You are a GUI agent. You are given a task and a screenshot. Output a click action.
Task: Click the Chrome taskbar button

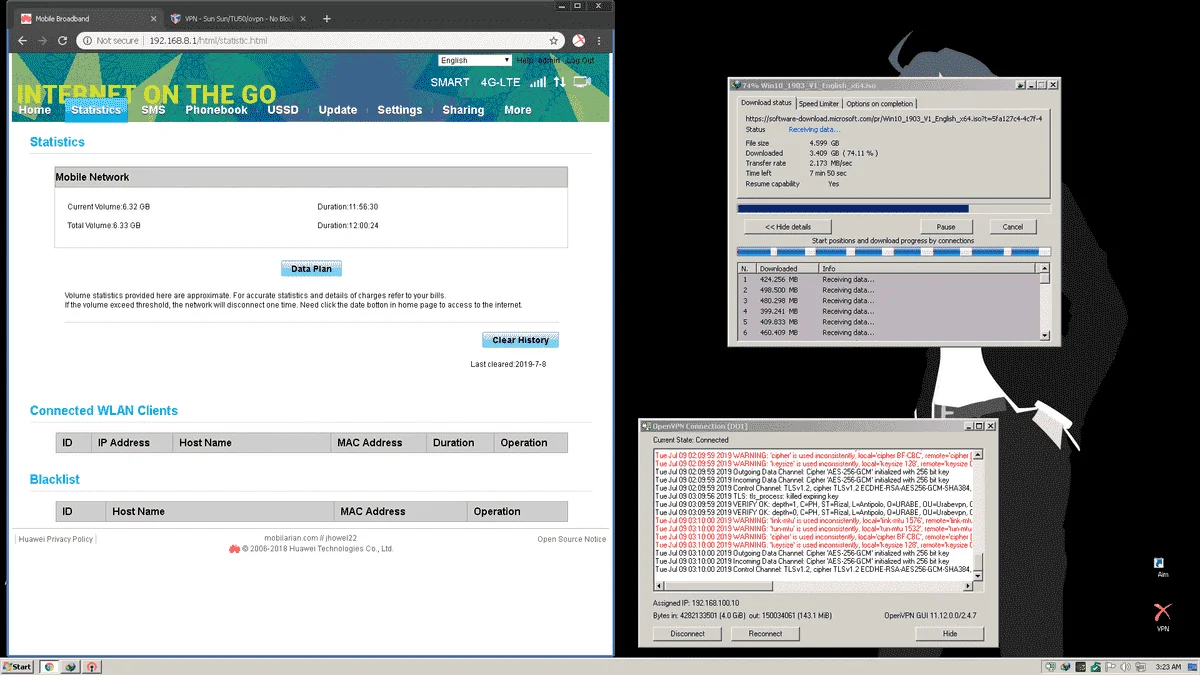pos(48,666)
